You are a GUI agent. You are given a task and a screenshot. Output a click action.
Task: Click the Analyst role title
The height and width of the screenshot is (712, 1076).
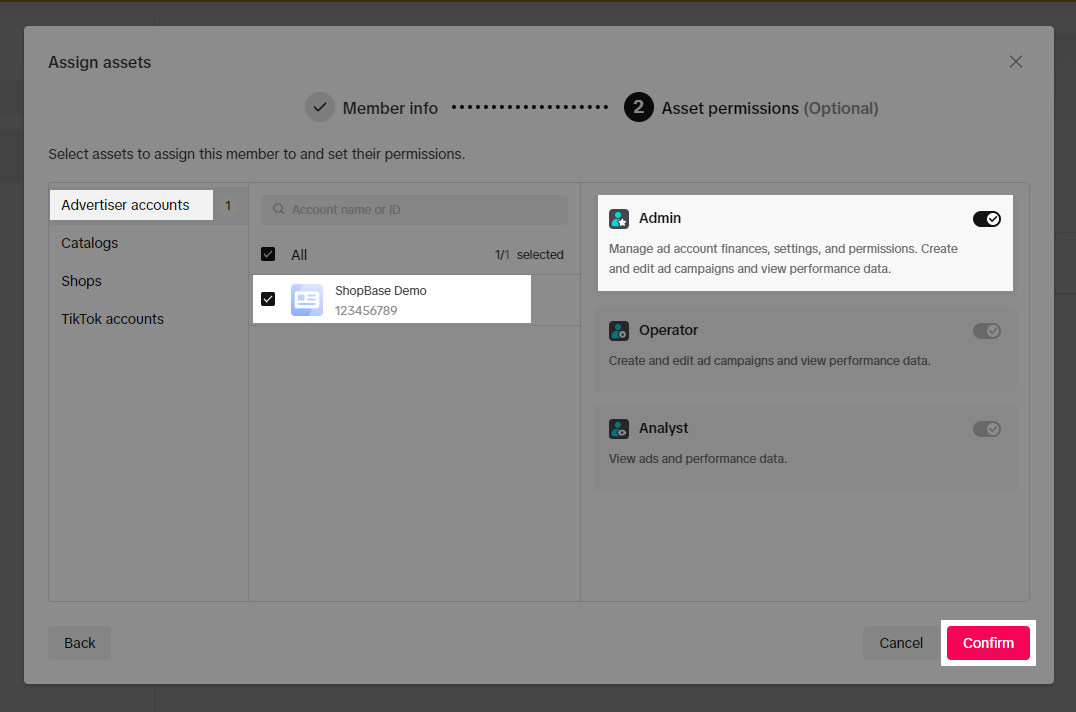pos(664,428)
